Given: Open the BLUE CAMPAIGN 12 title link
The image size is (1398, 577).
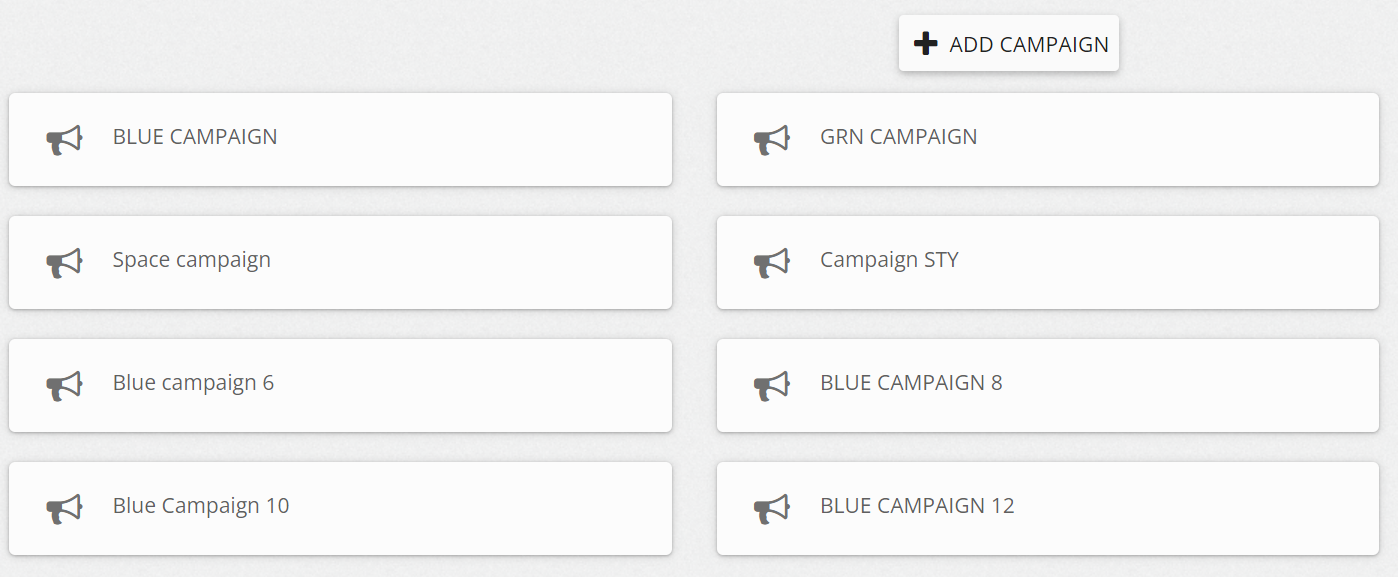Looking at the screenshot, I should [917, 506].
